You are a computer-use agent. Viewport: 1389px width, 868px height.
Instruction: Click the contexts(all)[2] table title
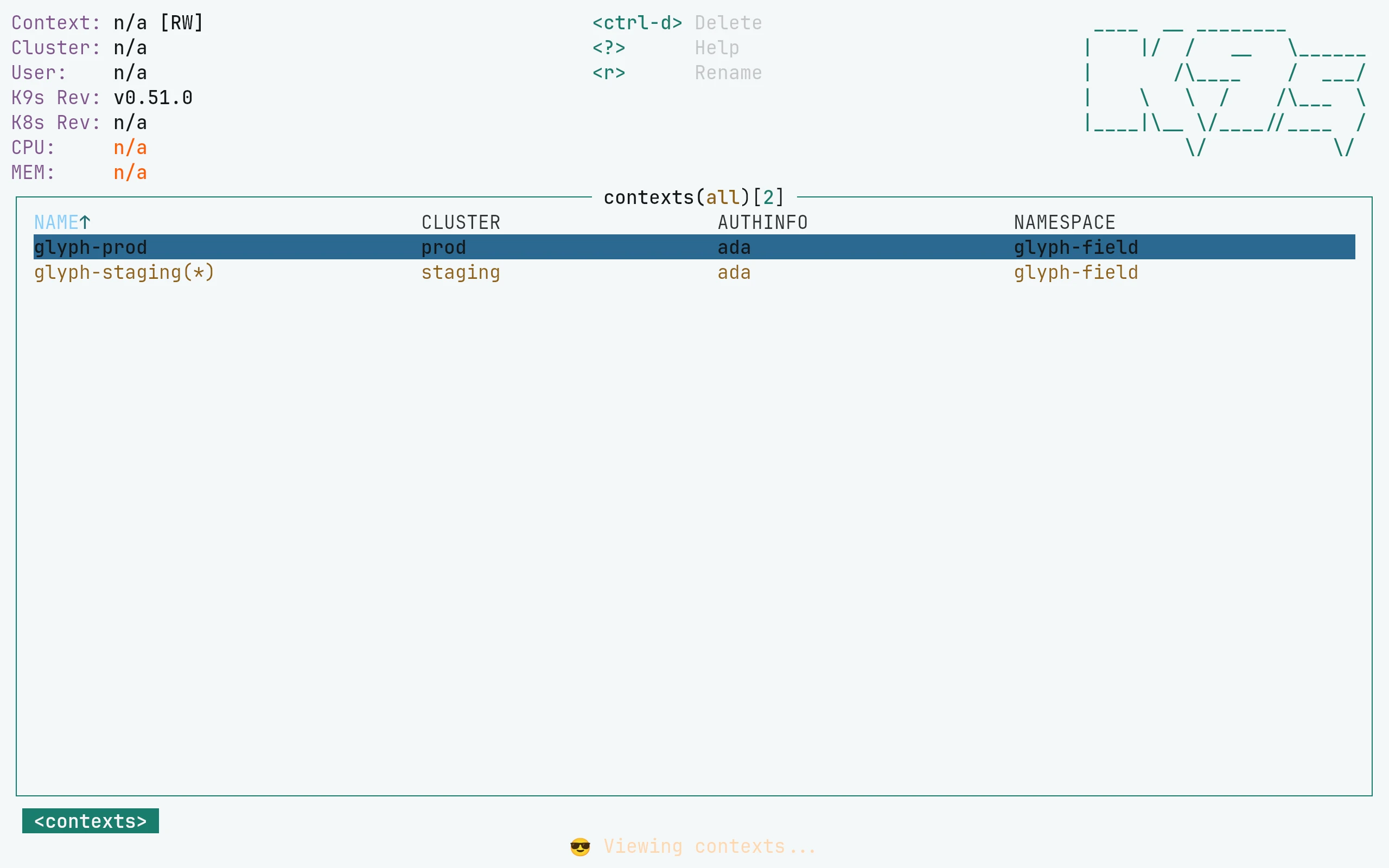694,197
